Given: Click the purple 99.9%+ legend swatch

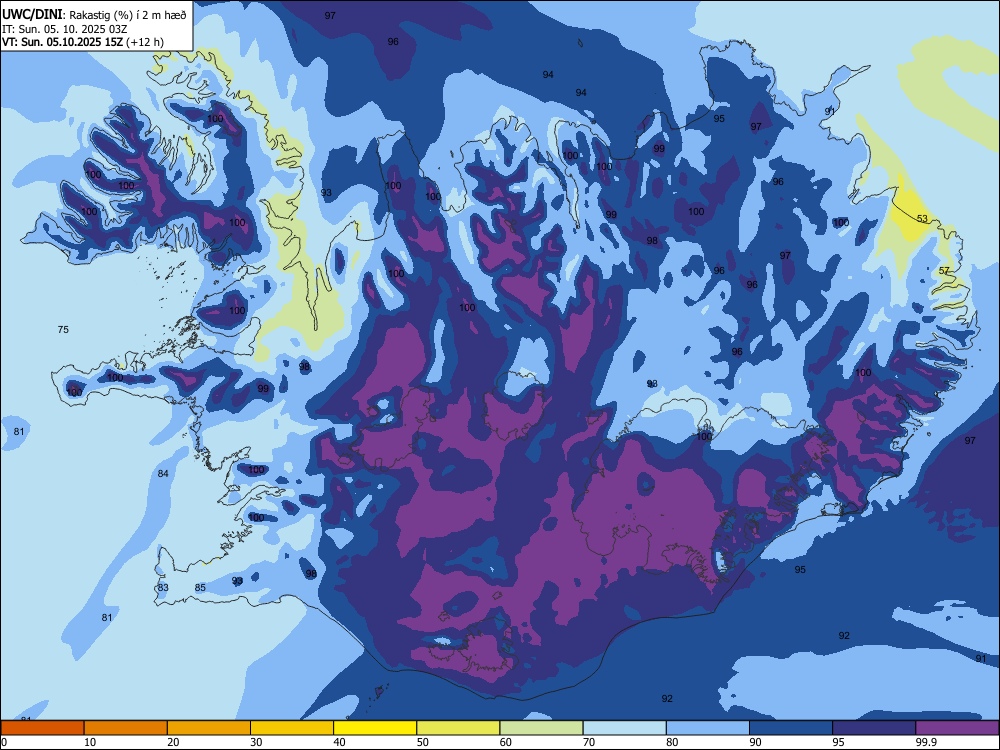Looking at the screenshot, I should click(957, 728).
